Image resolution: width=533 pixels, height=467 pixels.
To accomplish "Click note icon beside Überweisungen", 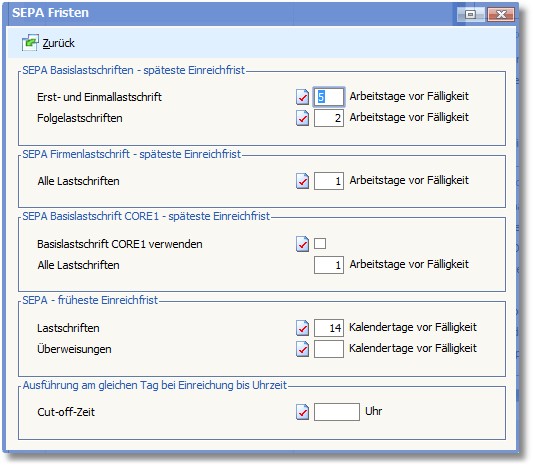I will pos(302,349).
